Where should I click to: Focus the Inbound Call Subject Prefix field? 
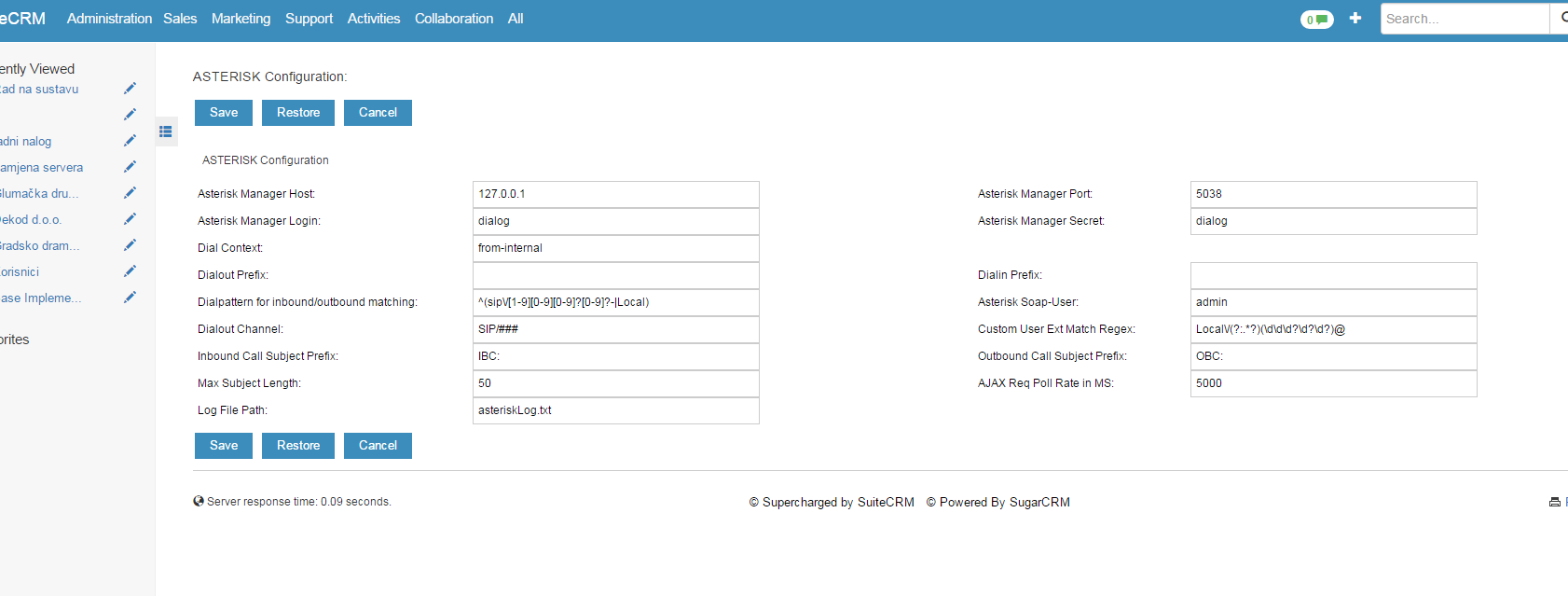tap(616, 356)
